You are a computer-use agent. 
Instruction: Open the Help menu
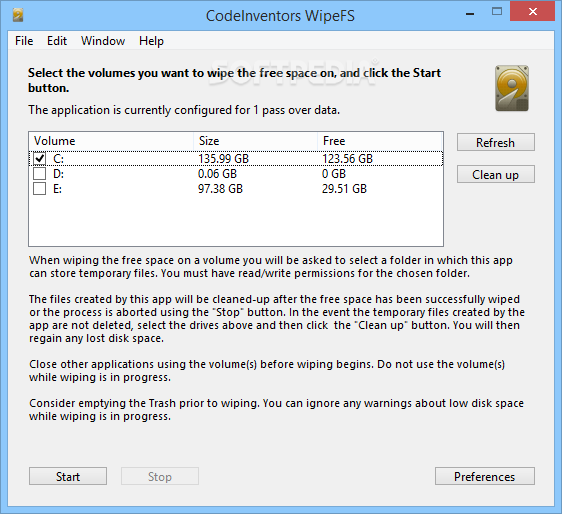point(151,41)
